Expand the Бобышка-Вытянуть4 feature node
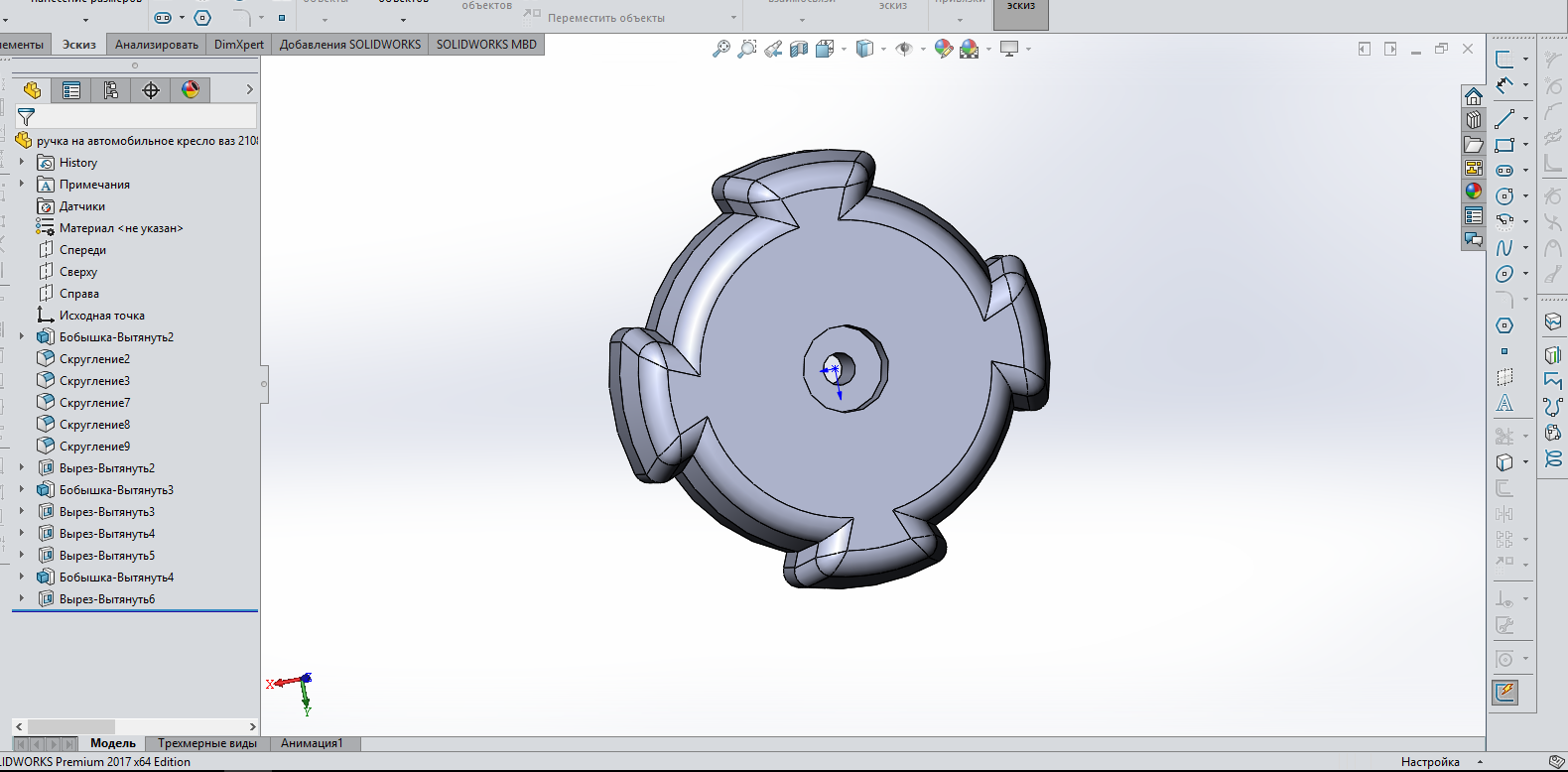The height and width of the screenshot is (772, 1568). (22, 577)
